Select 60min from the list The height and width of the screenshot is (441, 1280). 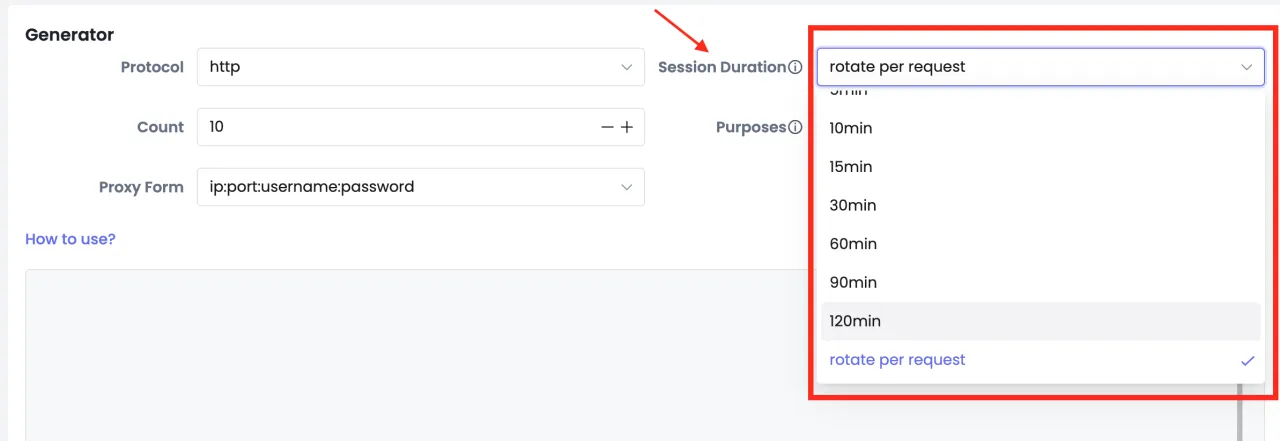pyautogui.click(x=853, y=244)
